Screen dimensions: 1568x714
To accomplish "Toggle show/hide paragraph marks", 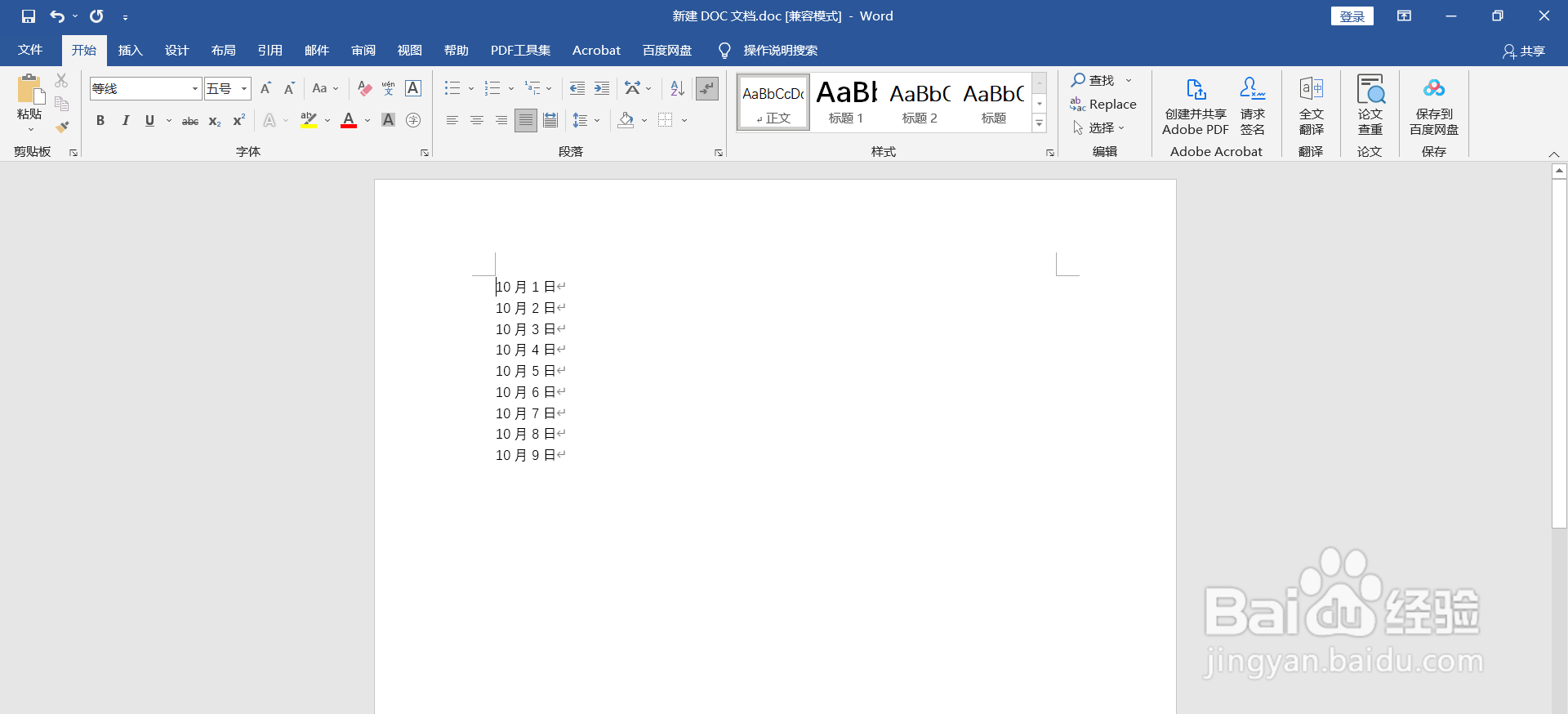I will 707,88.
